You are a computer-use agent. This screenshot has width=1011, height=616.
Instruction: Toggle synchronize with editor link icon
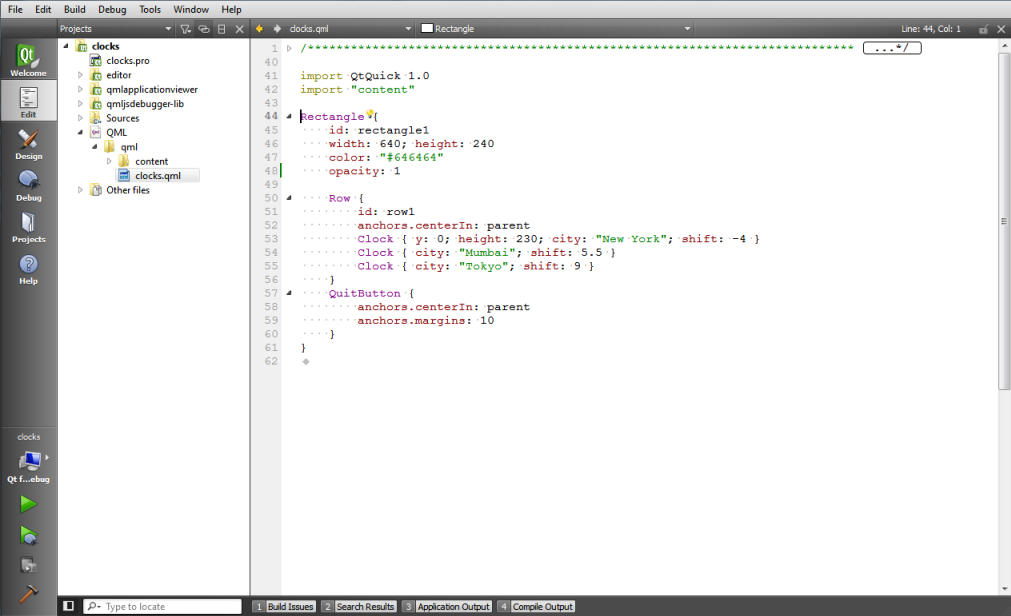(x=204, y=28)
